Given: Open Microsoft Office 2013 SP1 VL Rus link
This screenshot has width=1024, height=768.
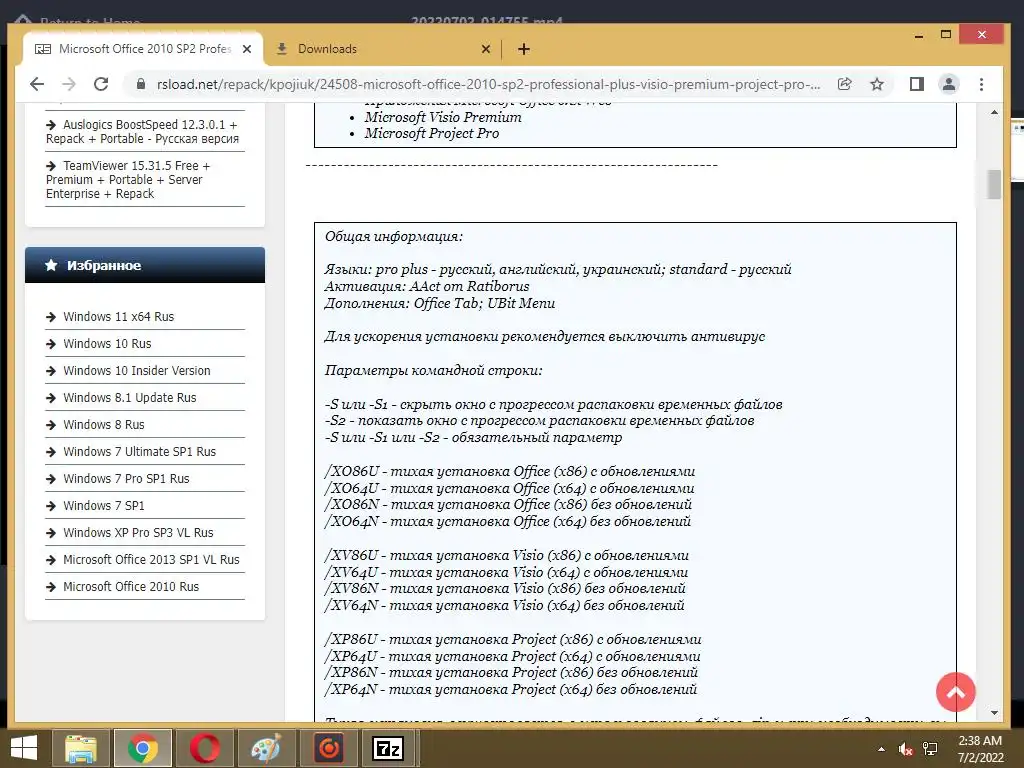Looking at the screenshot, I should [151, 560].
